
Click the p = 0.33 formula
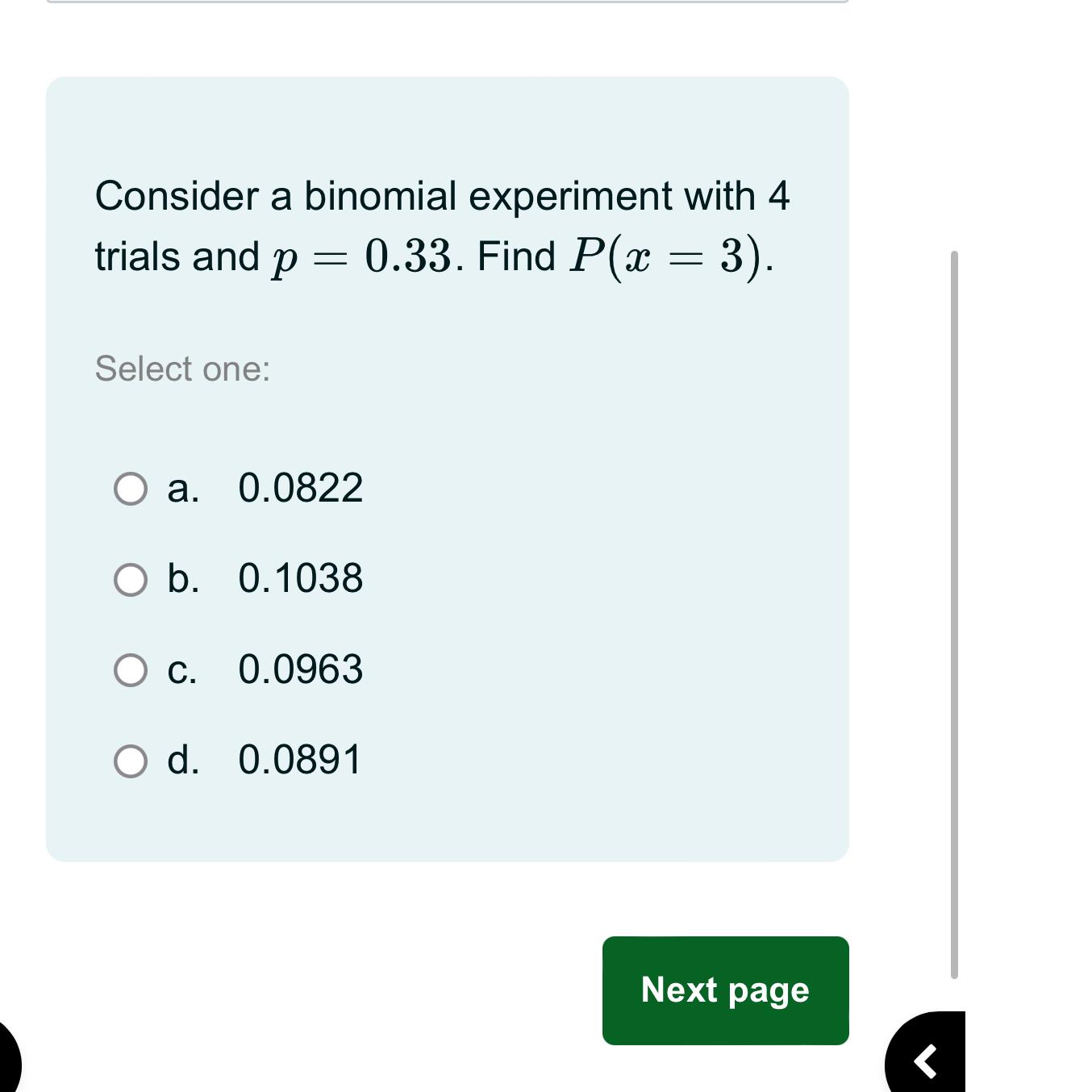coord(361,257)
